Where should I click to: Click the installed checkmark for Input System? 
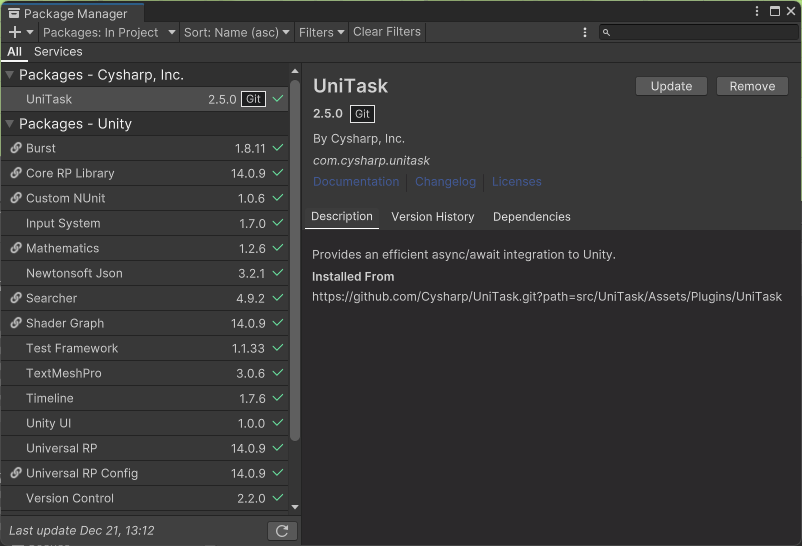(278, 223)
